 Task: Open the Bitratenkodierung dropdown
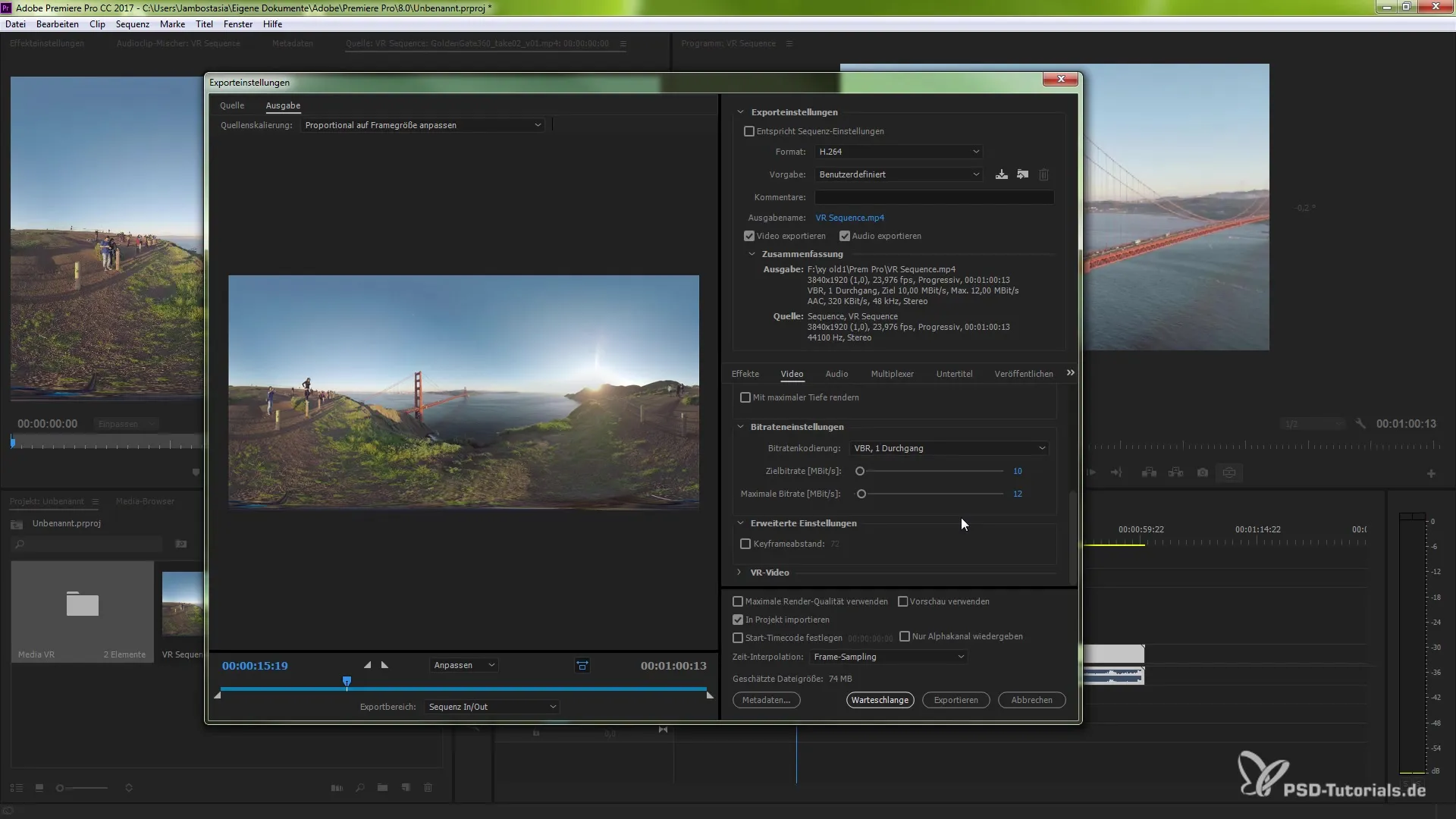point(949,448)
